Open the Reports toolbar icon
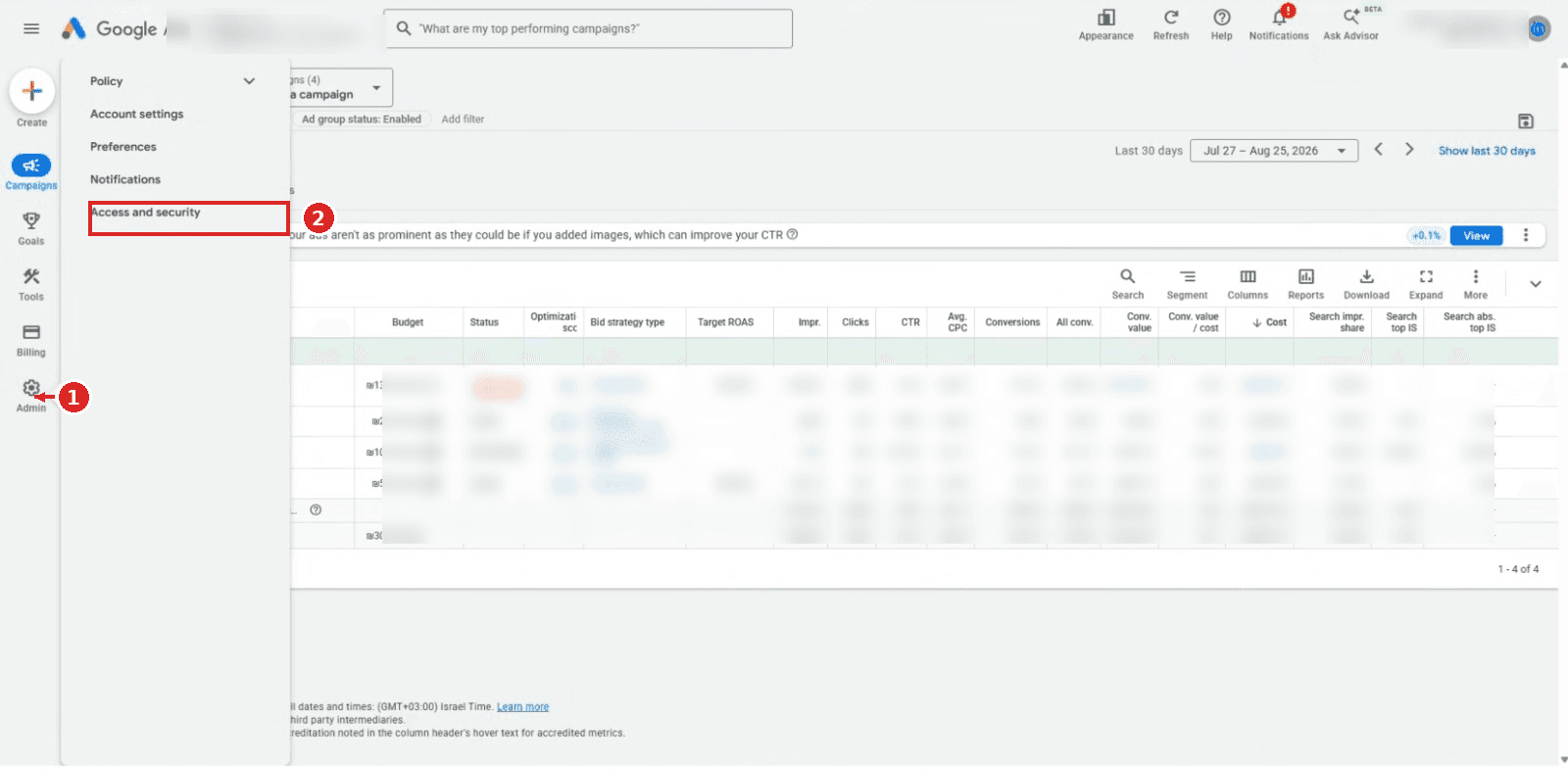The image size is (1568, 769). (1306, 276)
